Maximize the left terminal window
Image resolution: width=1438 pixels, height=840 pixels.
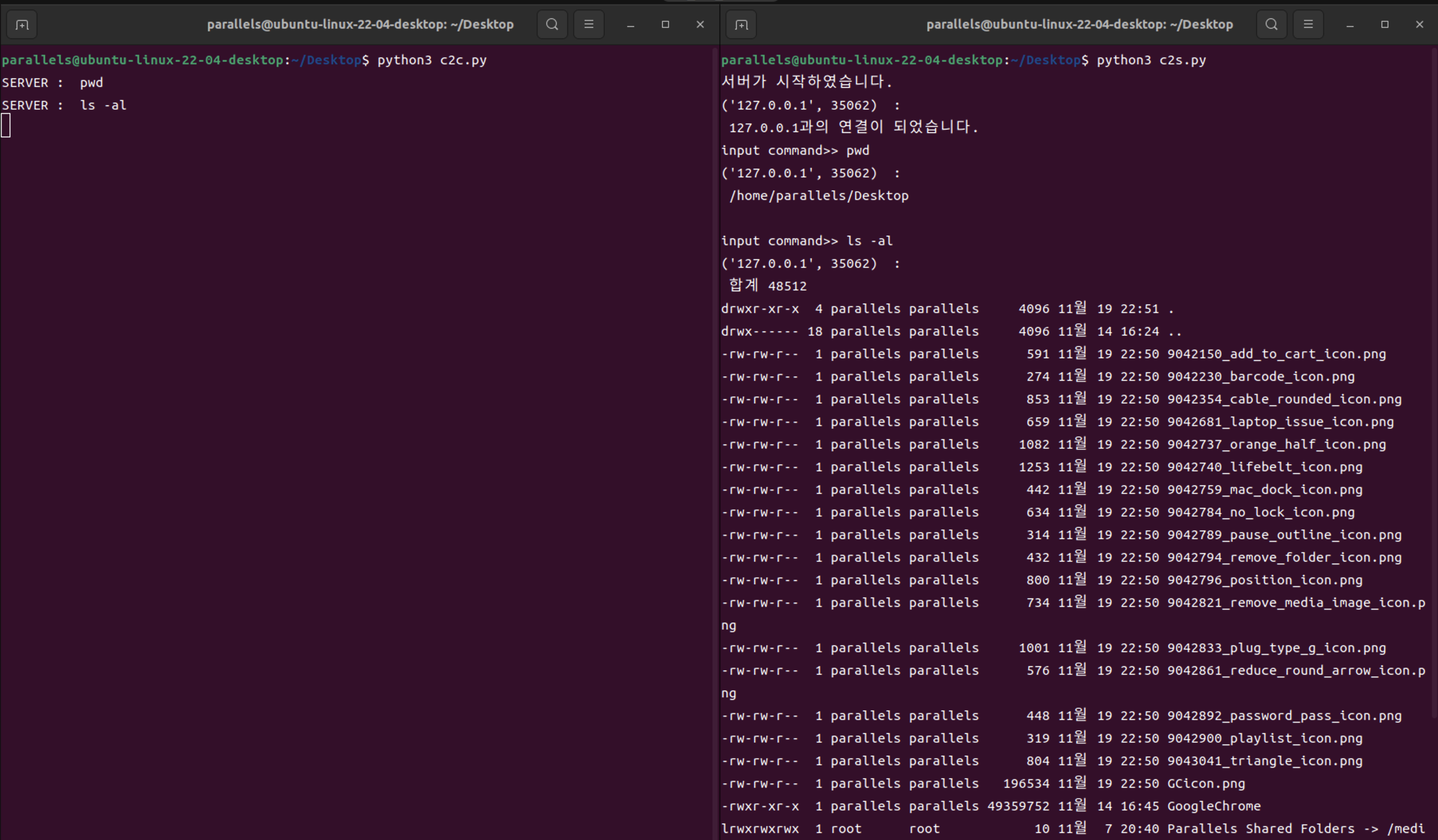(665, 24)
